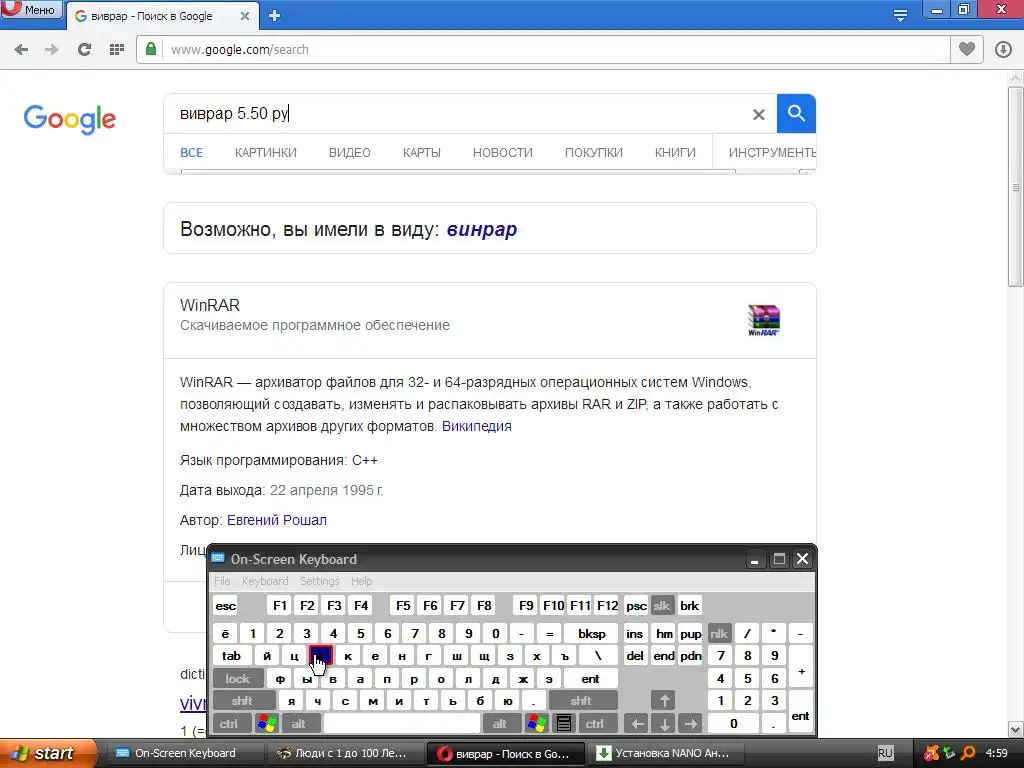This screenshot has width=1024, height=768.
Task: Click the esc key on the on-screen keyboard
Action: [225, 606]
